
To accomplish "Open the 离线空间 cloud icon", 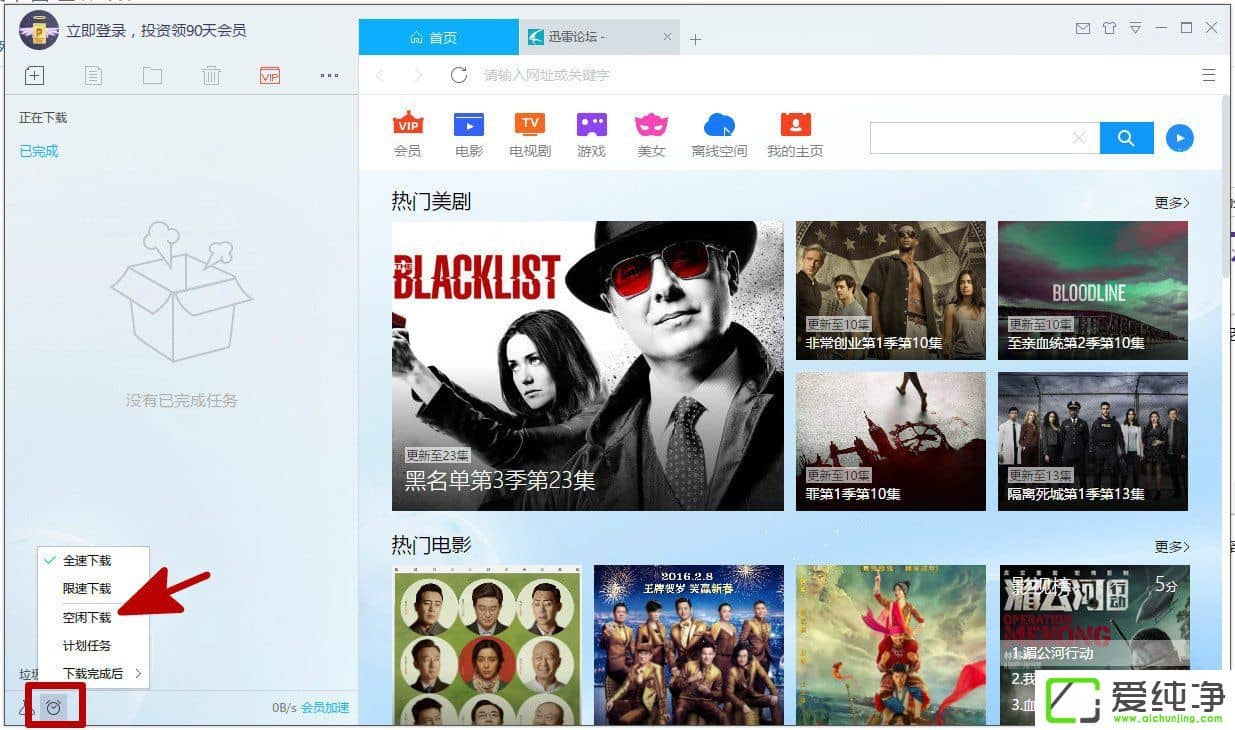I will 719,125.
